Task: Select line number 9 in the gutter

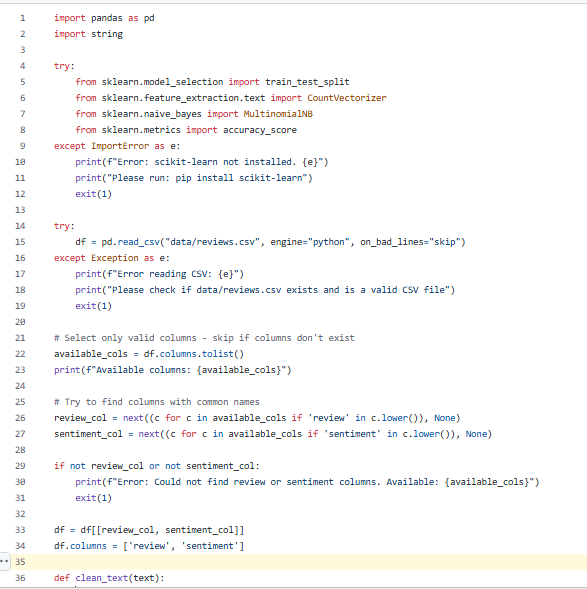Action: pos(23,146)
